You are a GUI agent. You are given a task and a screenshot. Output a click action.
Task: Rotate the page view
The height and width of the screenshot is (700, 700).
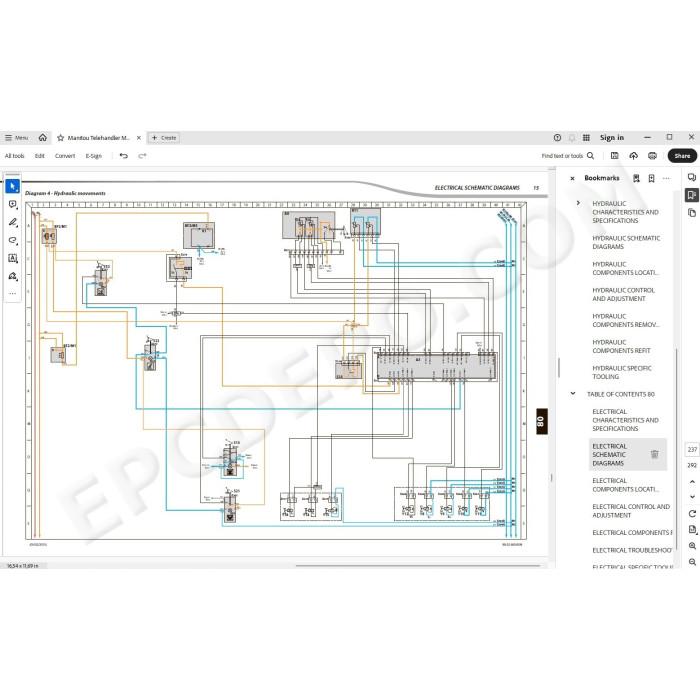click(692, 513)
